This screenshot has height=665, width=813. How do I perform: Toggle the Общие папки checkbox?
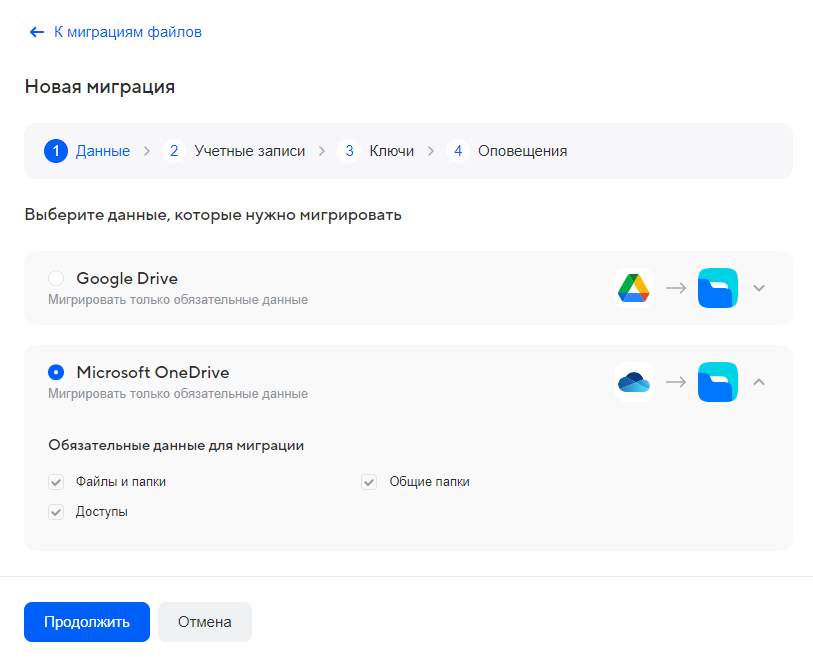(369, 482)
